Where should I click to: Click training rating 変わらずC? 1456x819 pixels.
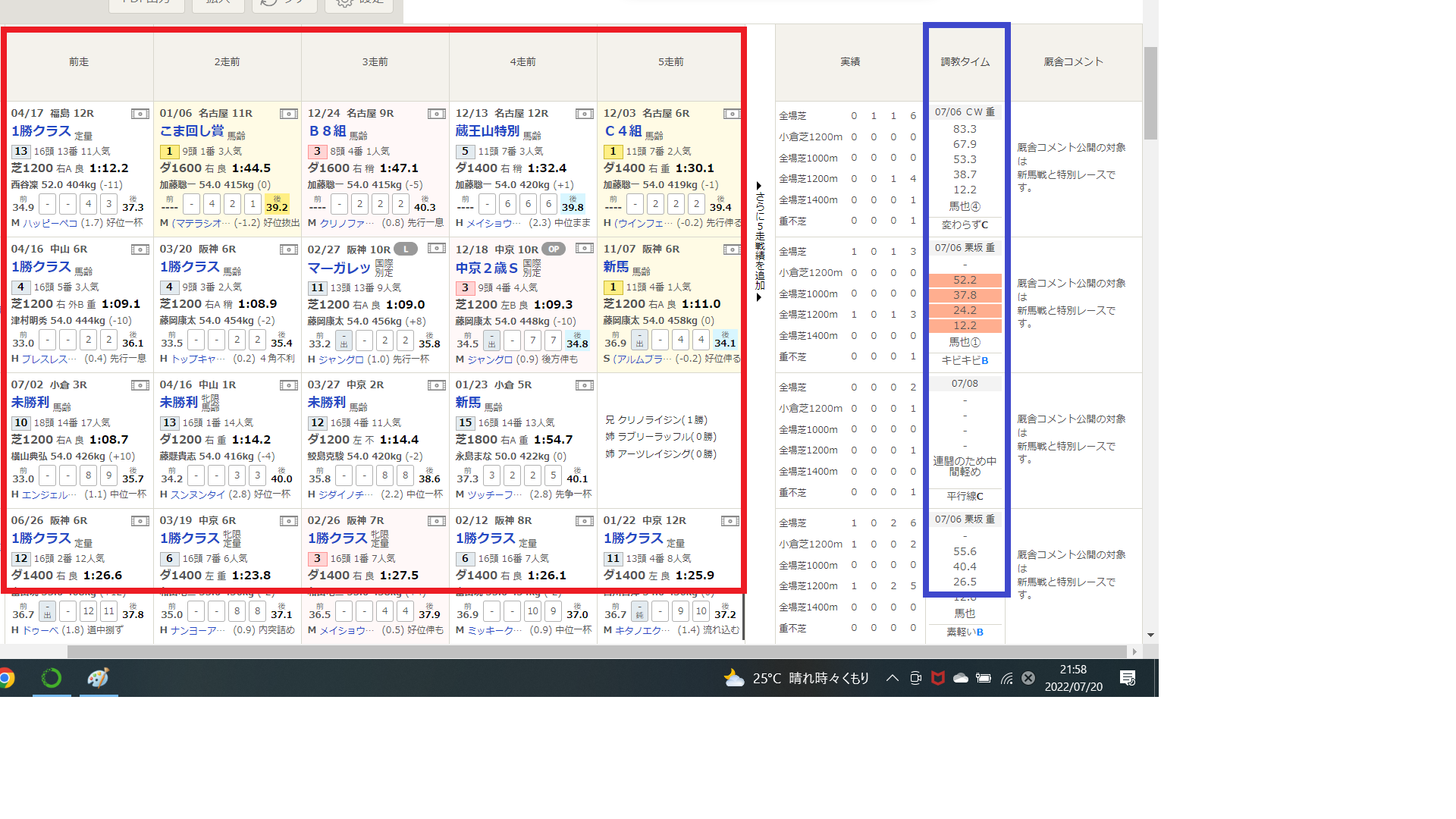click(x=965, y=225)
